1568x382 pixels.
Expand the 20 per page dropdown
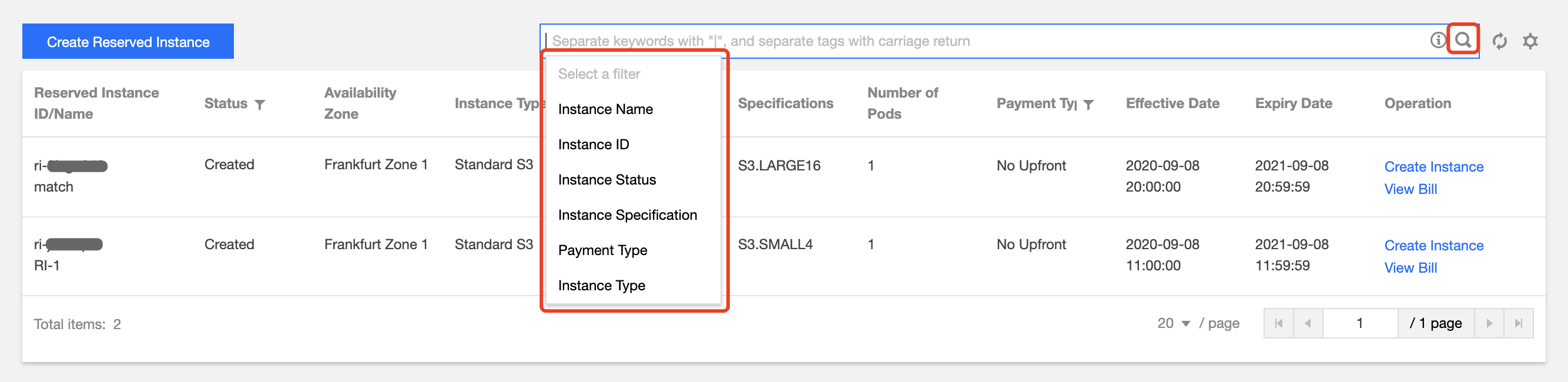point(1174,324)
